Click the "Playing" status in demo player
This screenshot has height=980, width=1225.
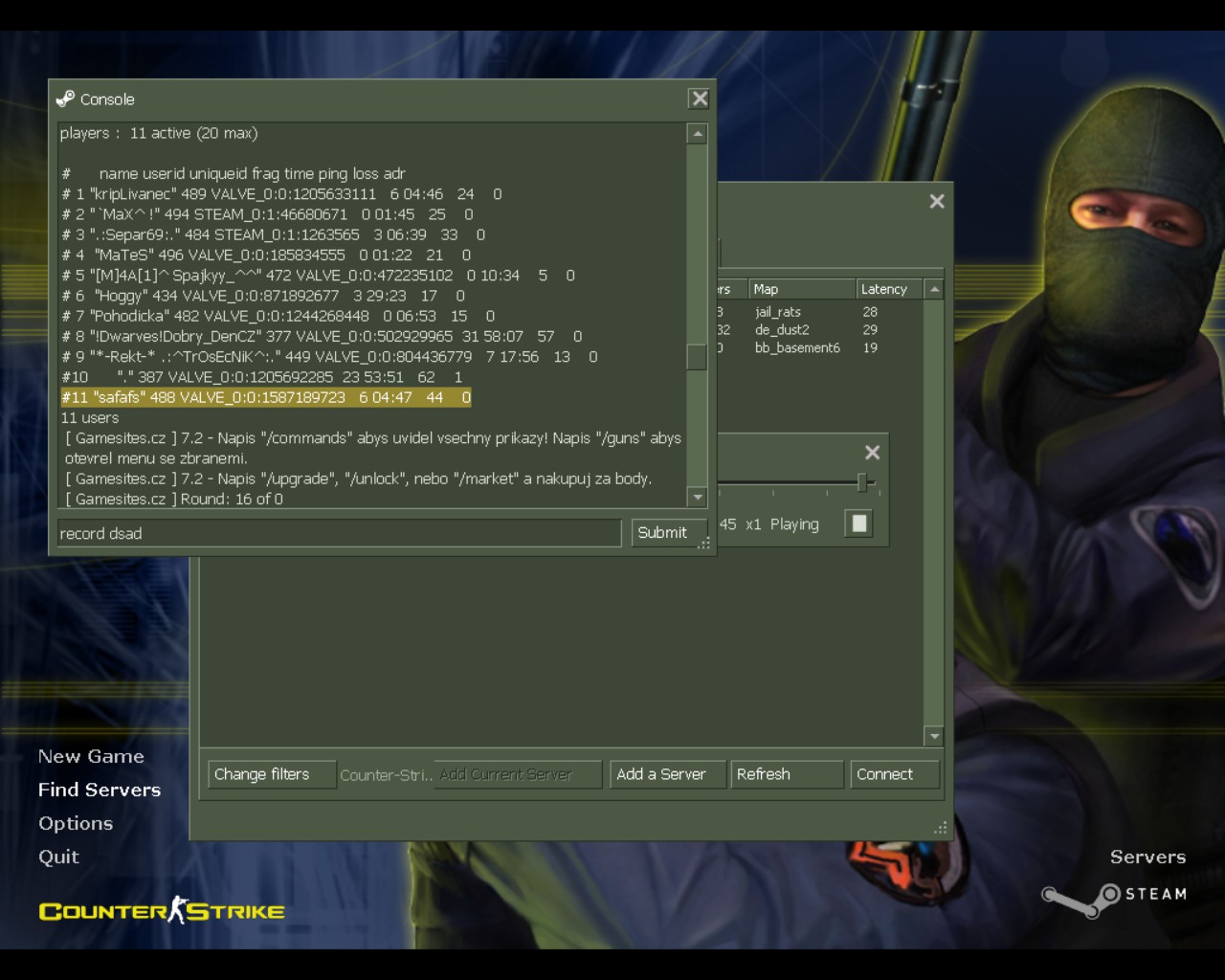[x=794, y=524]
